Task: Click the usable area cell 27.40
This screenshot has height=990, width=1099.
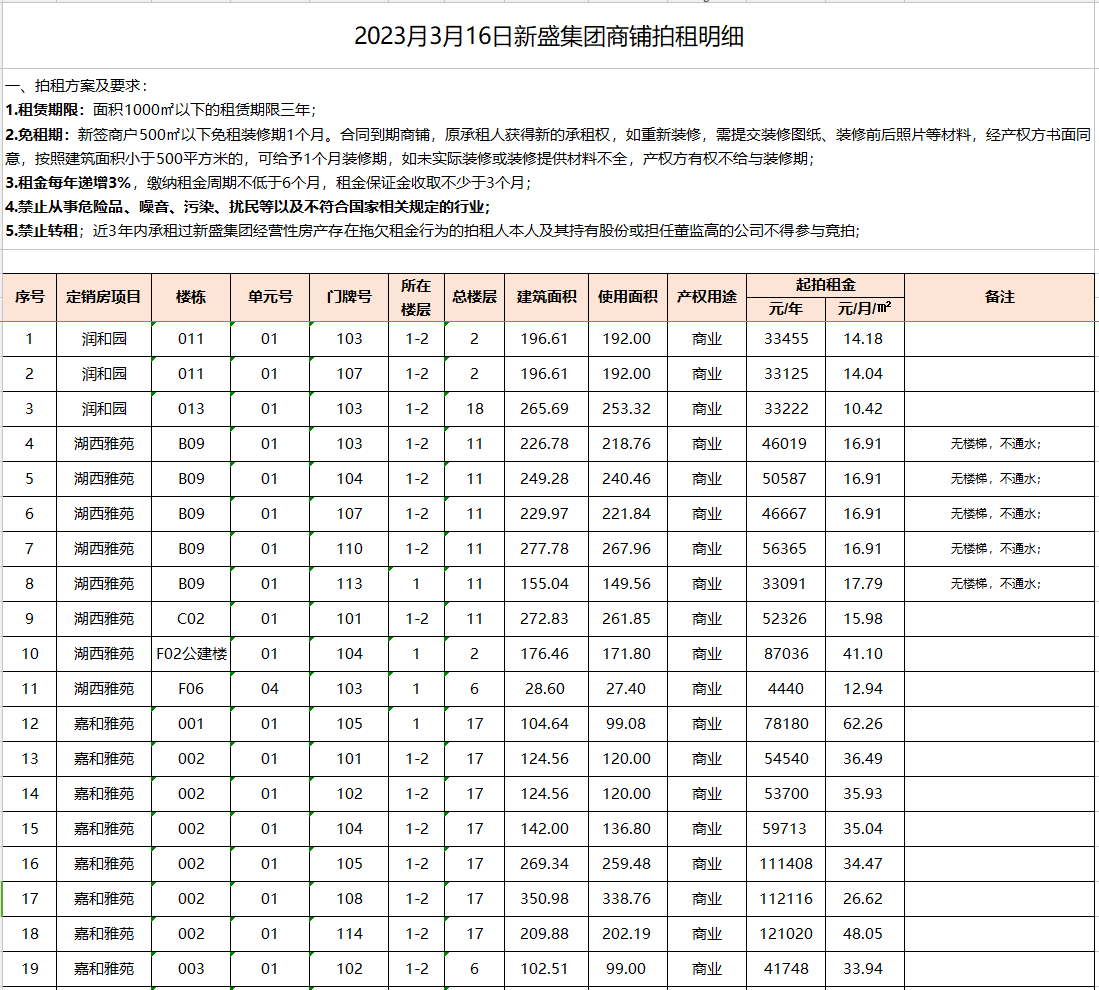Action: [x=626, y=689]
